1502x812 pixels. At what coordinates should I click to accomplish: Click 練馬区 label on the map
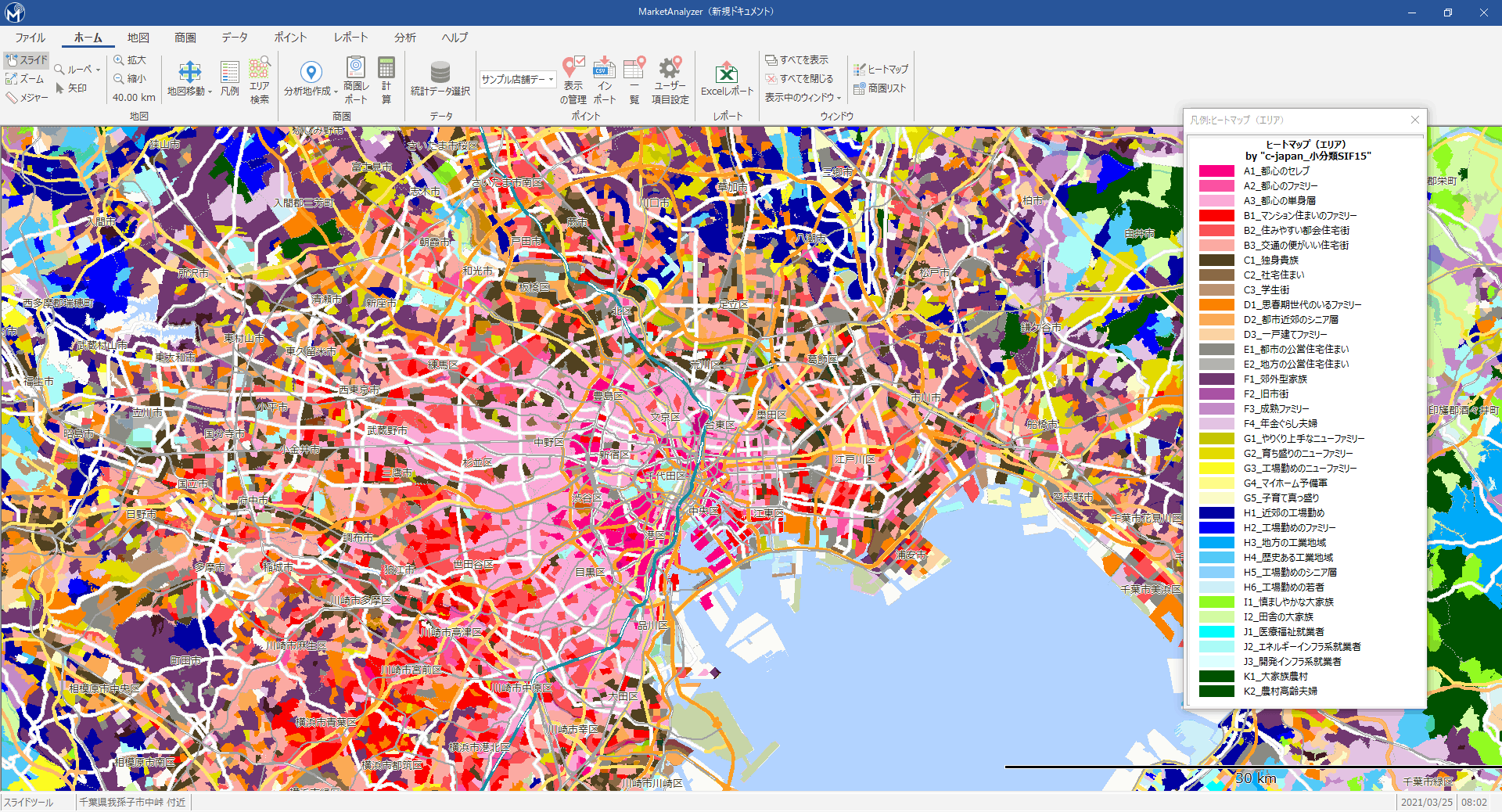tap(444, 365)
